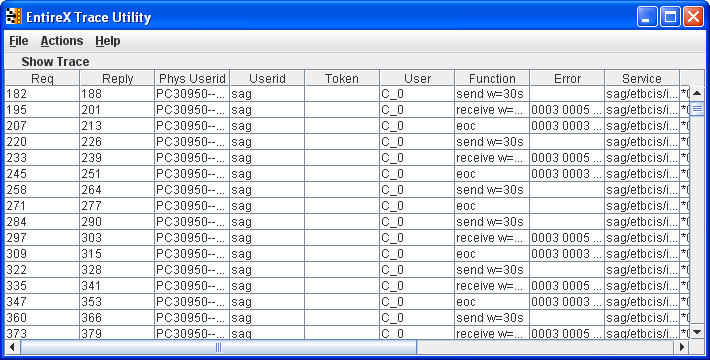The image size is (710, 360).
Task: Select Reply cell 303
Action: (x=117, y=238)
